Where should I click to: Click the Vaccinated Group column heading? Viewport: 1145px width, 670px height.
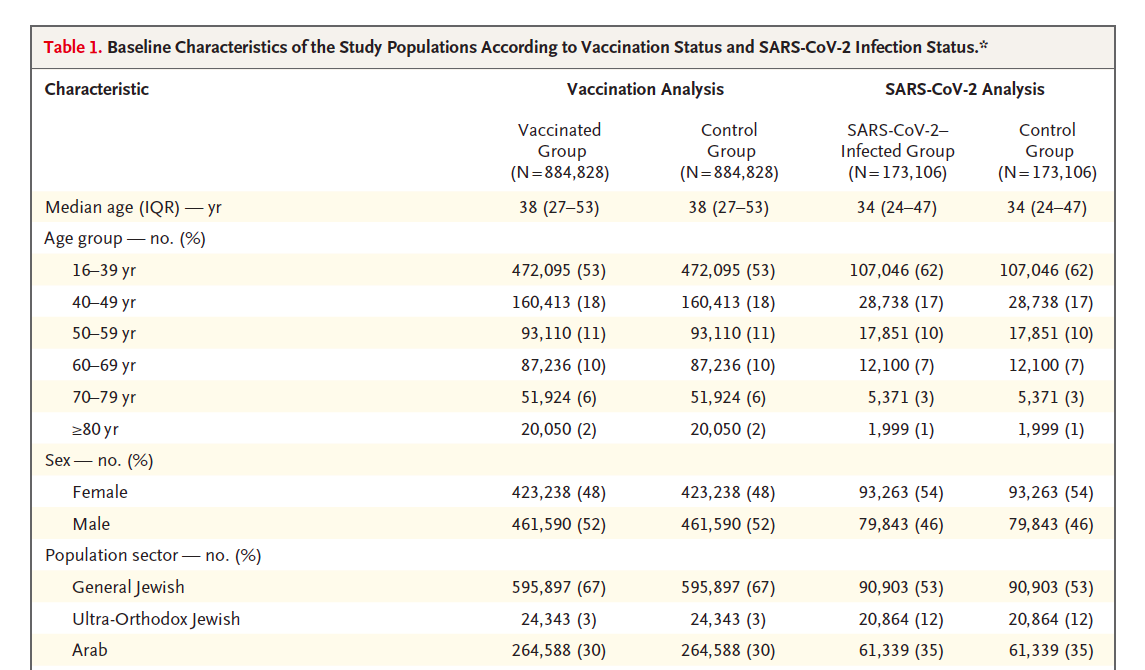tap(559, 151)
